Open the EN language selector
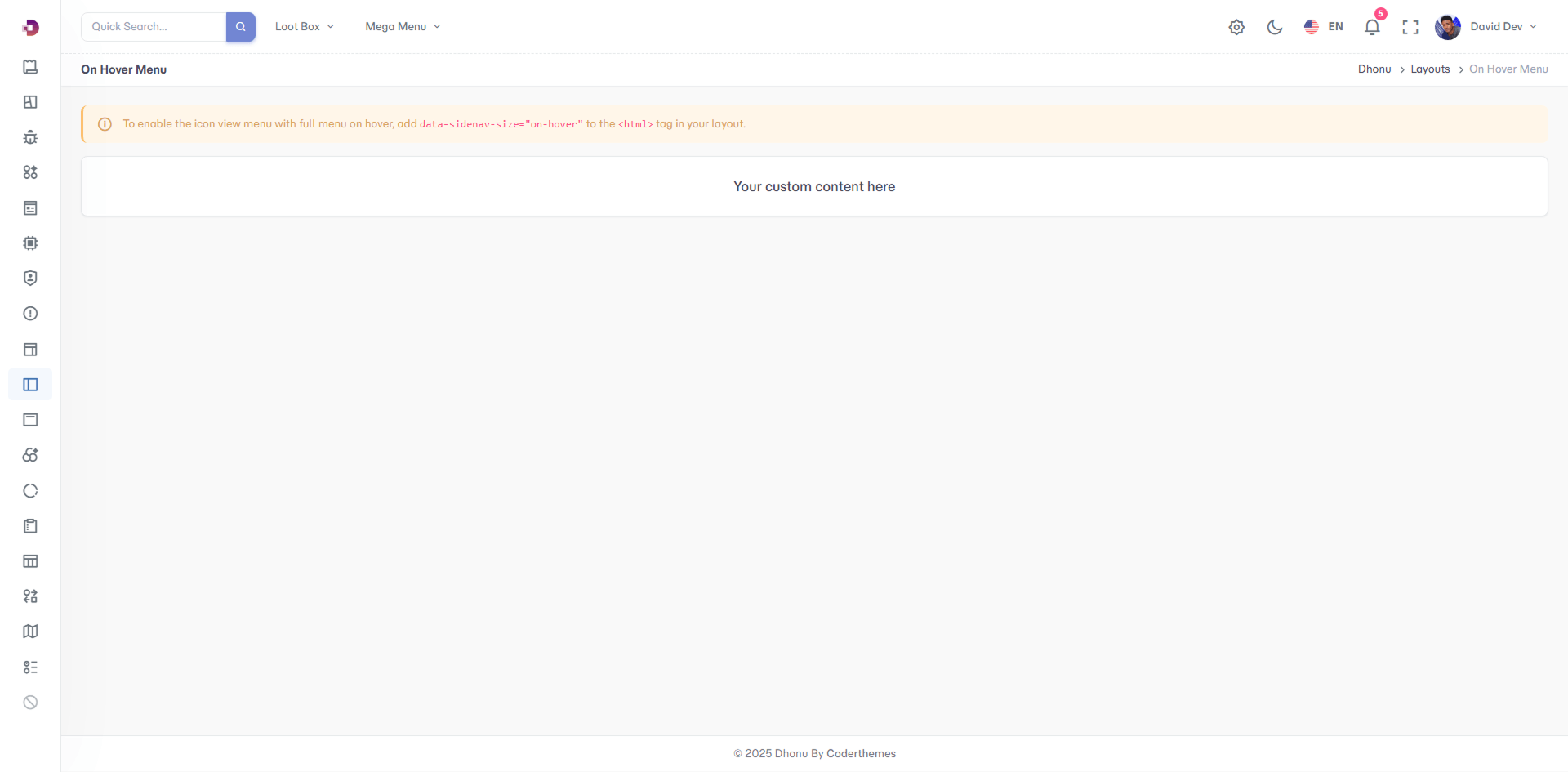This screenshot has height=772, width=1568. tap(1323, 27)
